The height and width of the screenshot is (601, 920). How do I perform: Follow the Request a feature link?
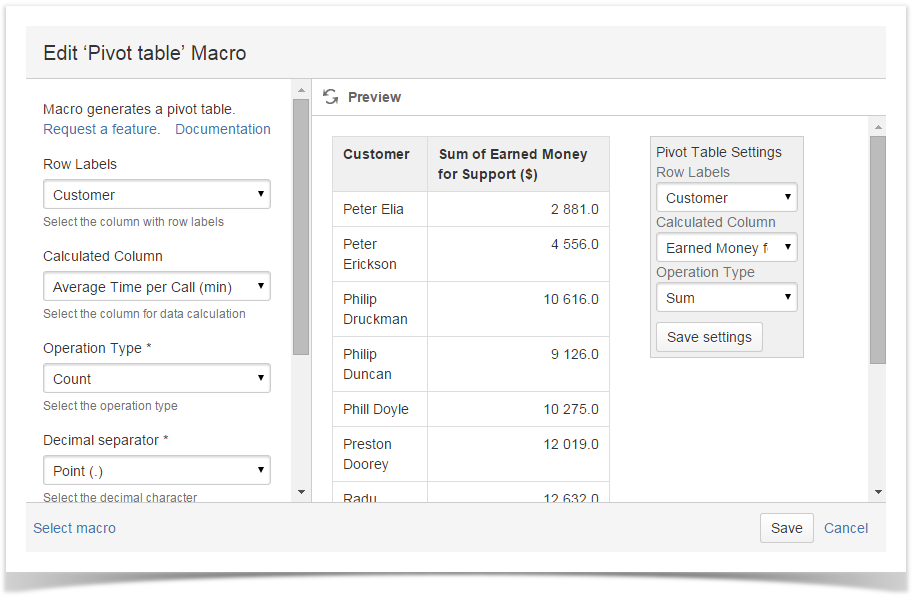pos(101,129)
